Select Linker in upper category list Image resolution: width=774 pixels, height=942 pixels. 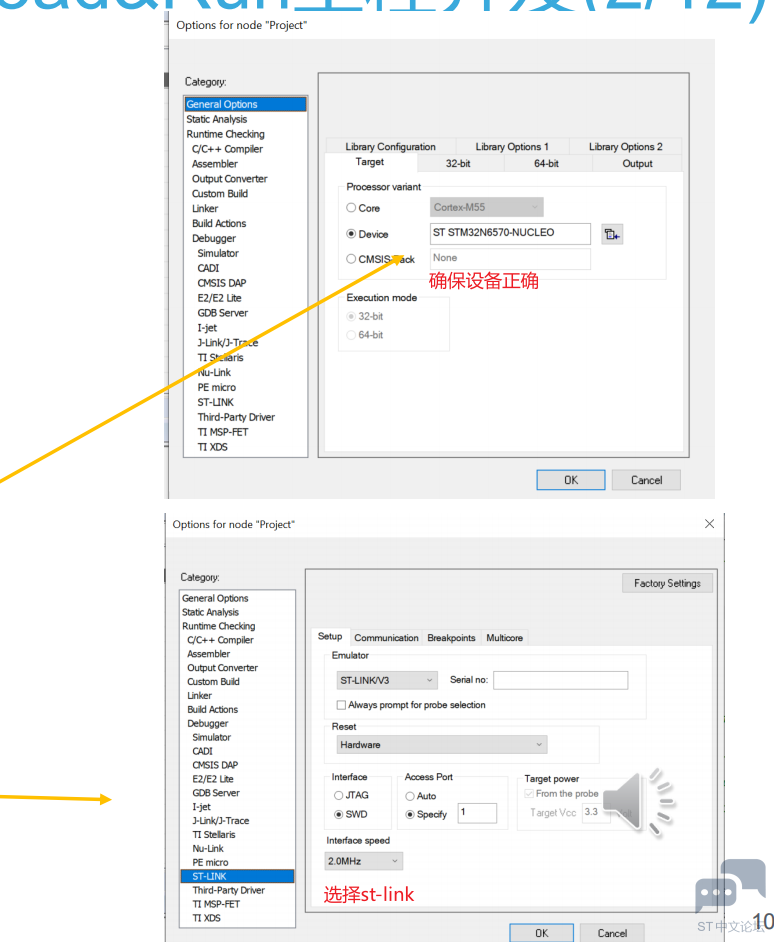click(205, 209)
